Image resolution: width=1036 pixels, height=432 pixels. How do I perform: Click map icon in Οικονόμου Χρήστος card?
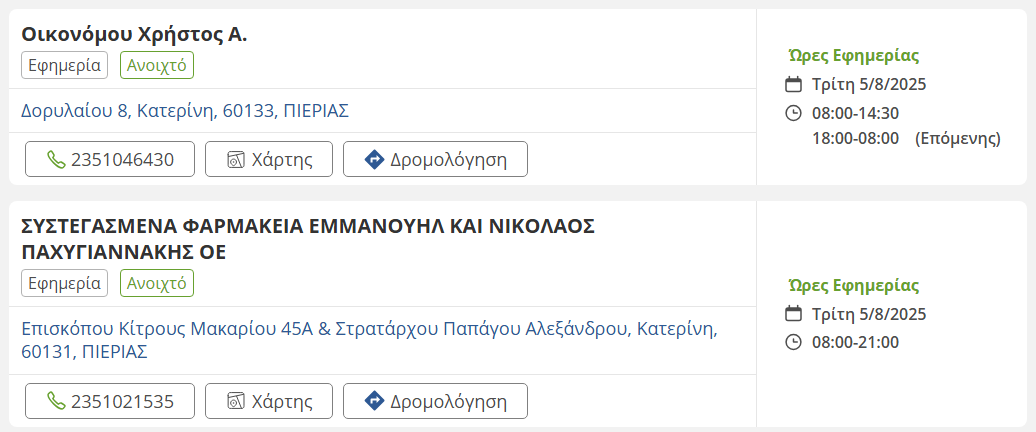click(235, 159)
